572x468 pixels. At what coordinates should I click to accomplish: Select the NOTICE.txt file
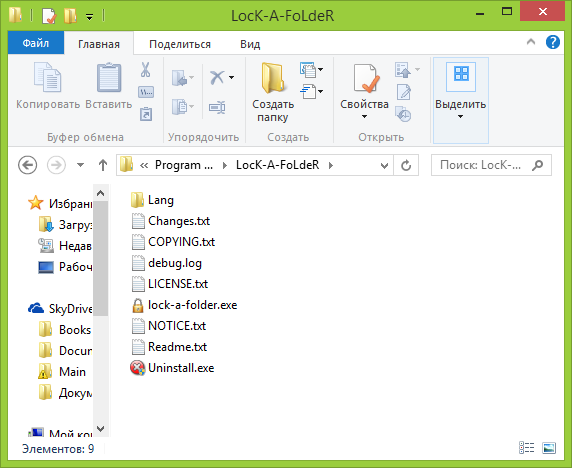(x=169, y=326)
